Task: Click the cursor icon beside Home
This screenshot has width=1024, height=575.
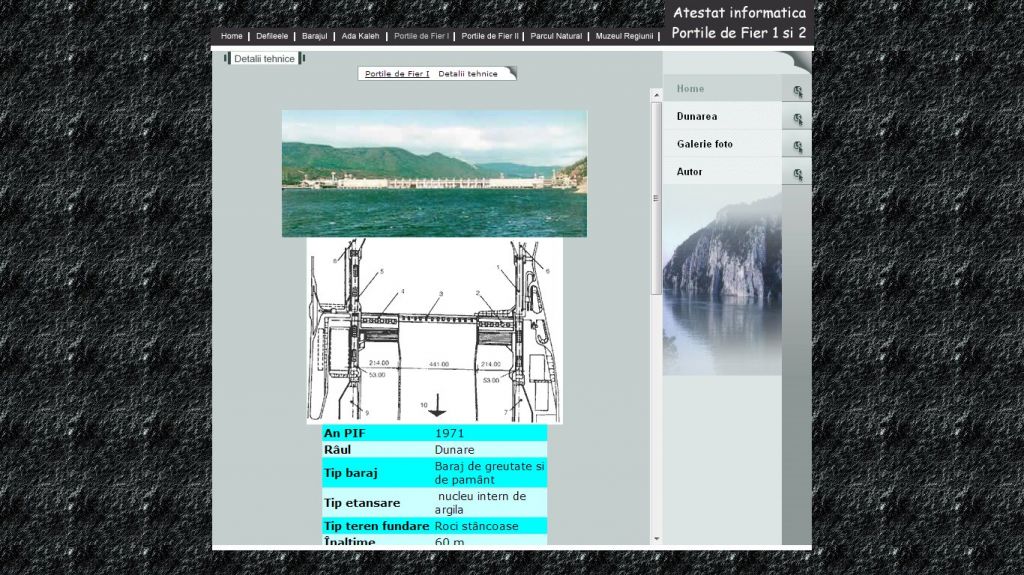Action: (797, 91)
